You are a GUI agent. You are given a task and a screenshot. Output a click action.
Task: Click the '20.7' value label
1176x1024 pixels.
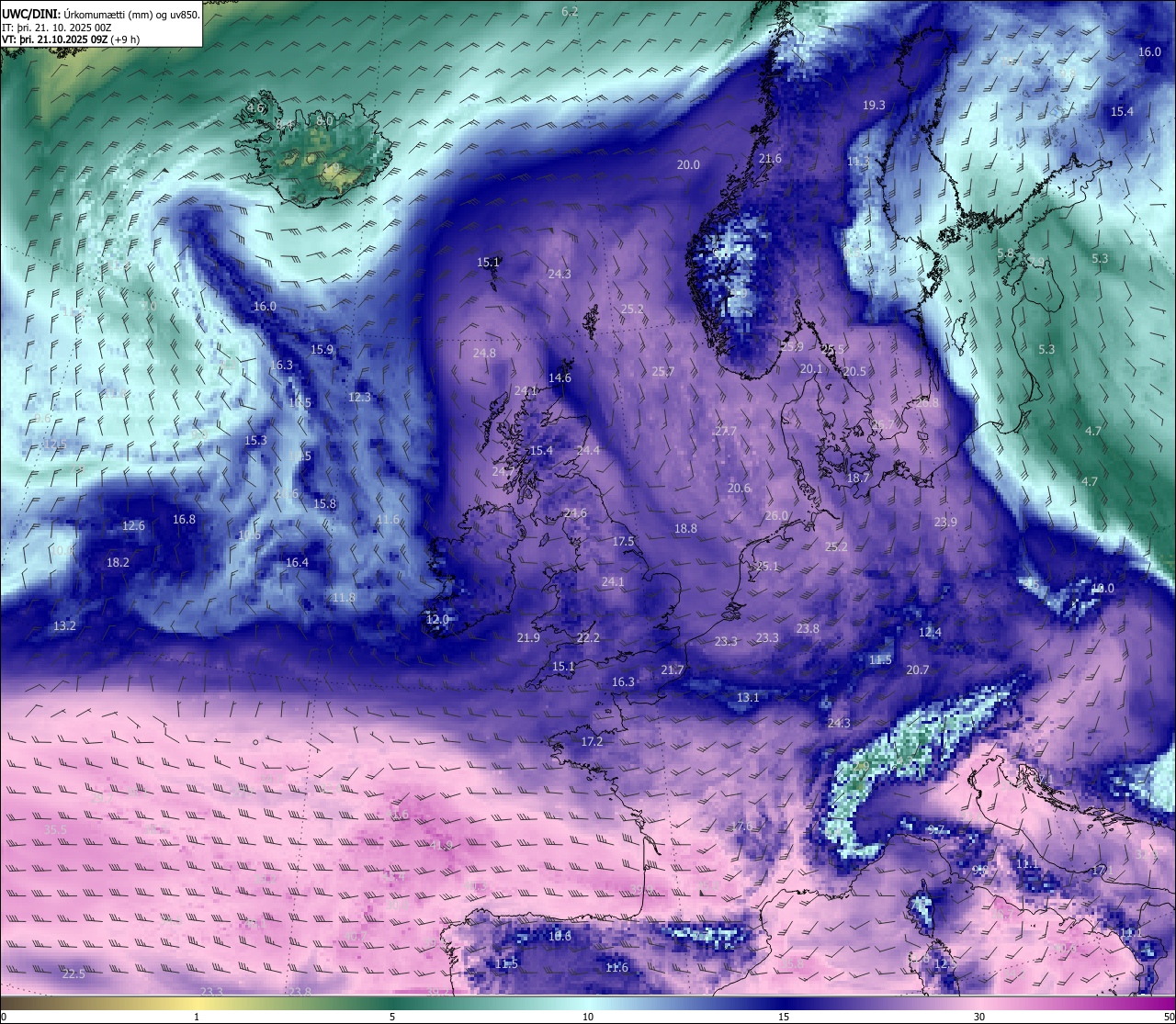click(x=917, y=670)
